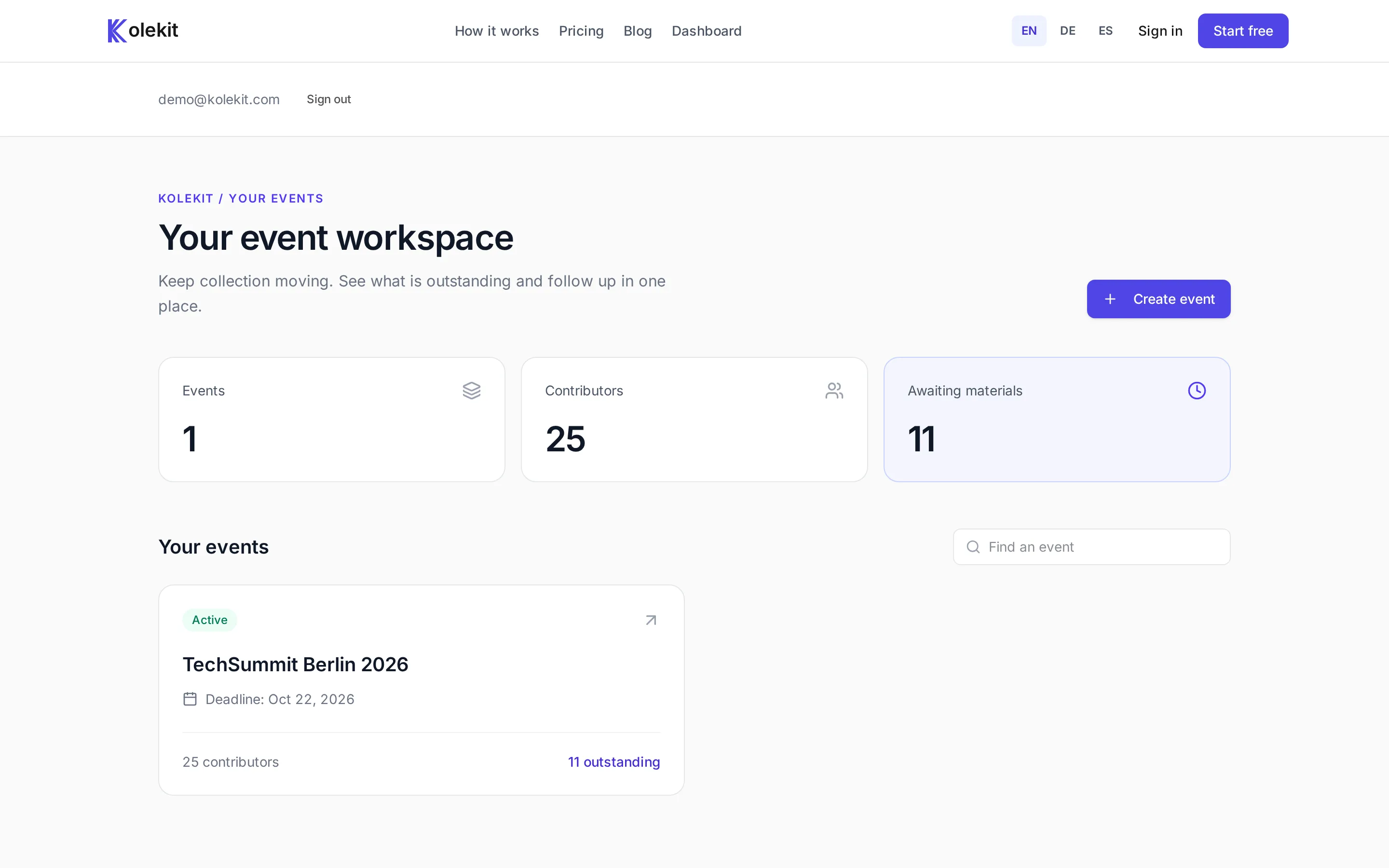Click the Awaiting materials clock icon
This screenshot has width=1389, height=868.
click(1197, 391)
